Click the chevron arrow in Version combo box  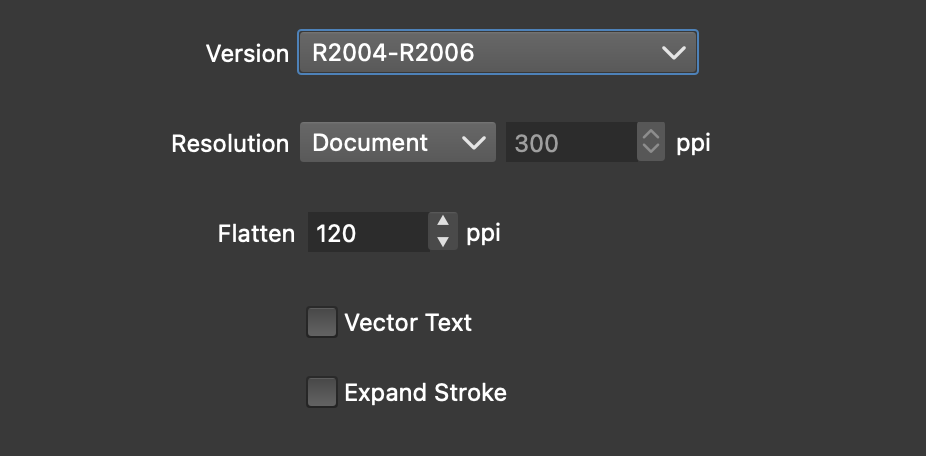click(673, 53)
